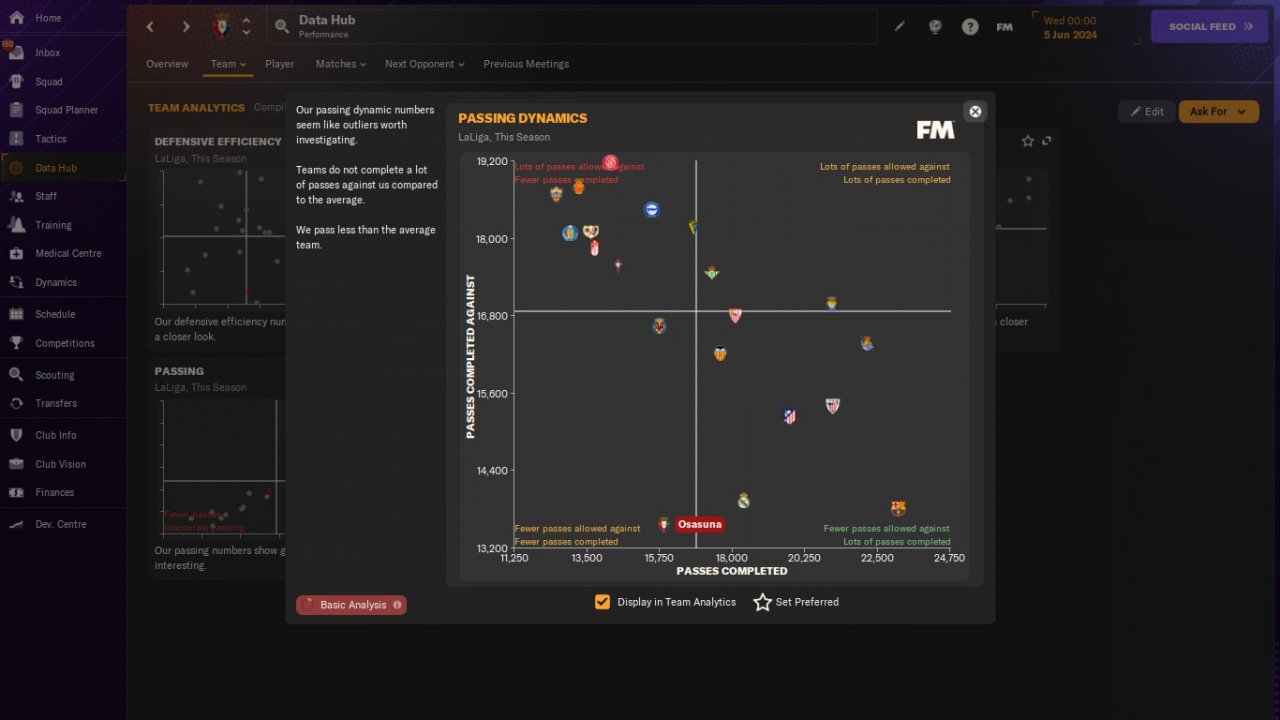Untick Display in Team Analytics checkbox
Screen dimensions: 1280x720
[602, 602]
